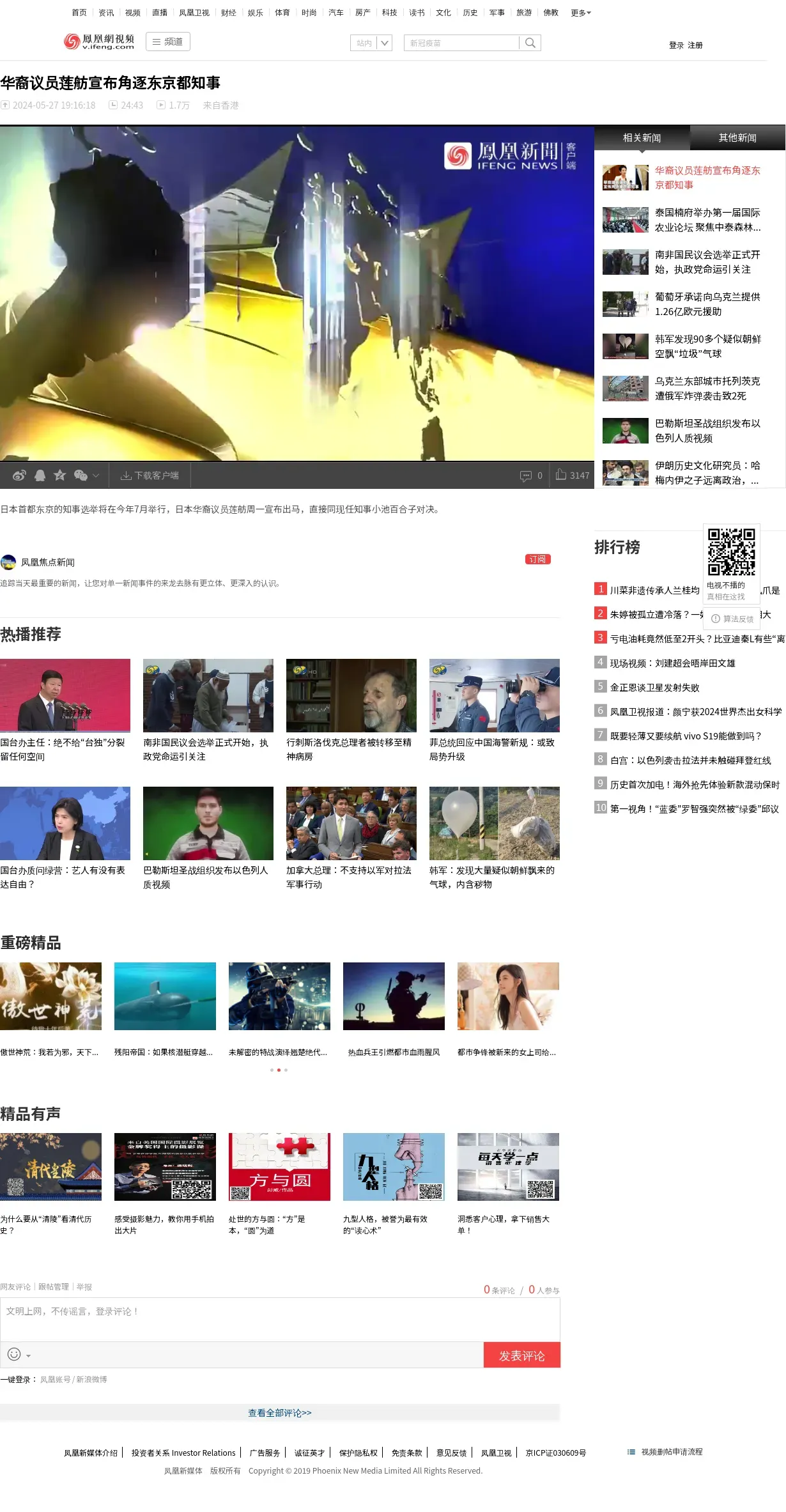Like the video with thumbs-up icon
Image resolution: width=786 pixels, height=1512 pixels.
561,474
